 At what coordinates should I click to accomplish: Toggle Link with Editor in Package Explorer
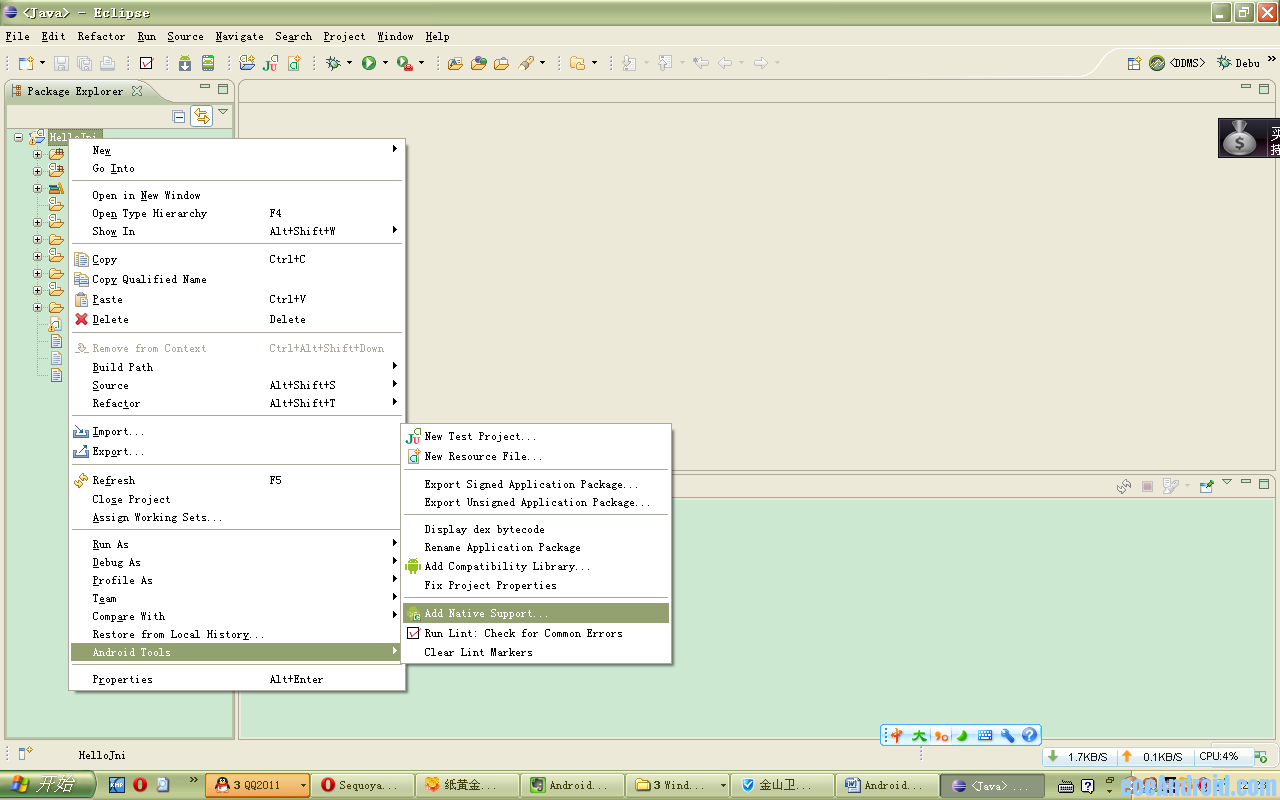click(x=202, y=116)
